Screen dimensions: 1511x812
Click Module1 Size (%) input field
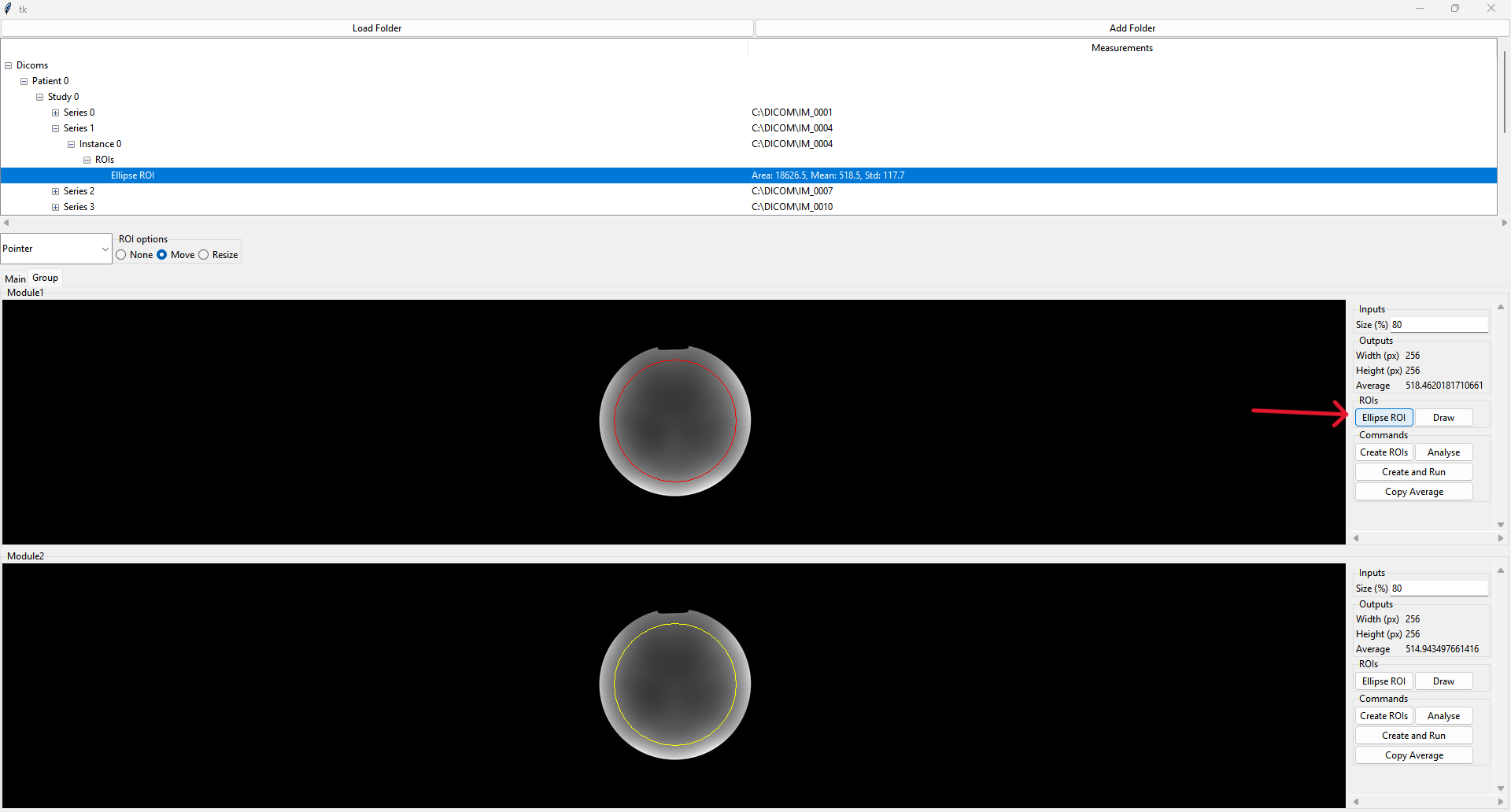pyautogui.click(x=1439, y=325)
